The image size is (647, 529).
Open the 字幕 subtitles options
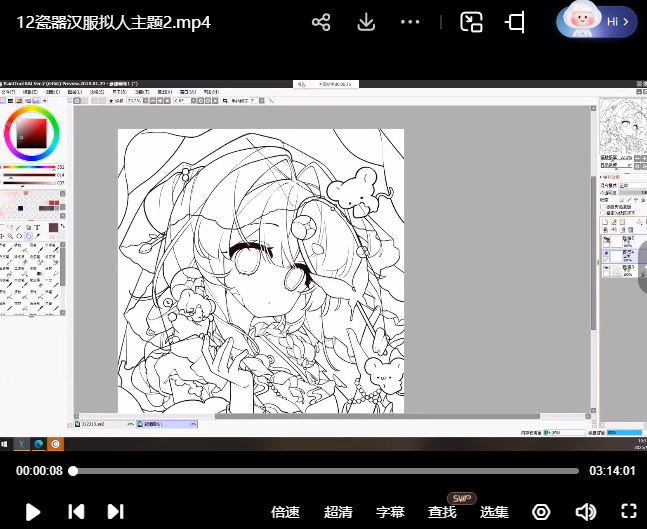390,512
